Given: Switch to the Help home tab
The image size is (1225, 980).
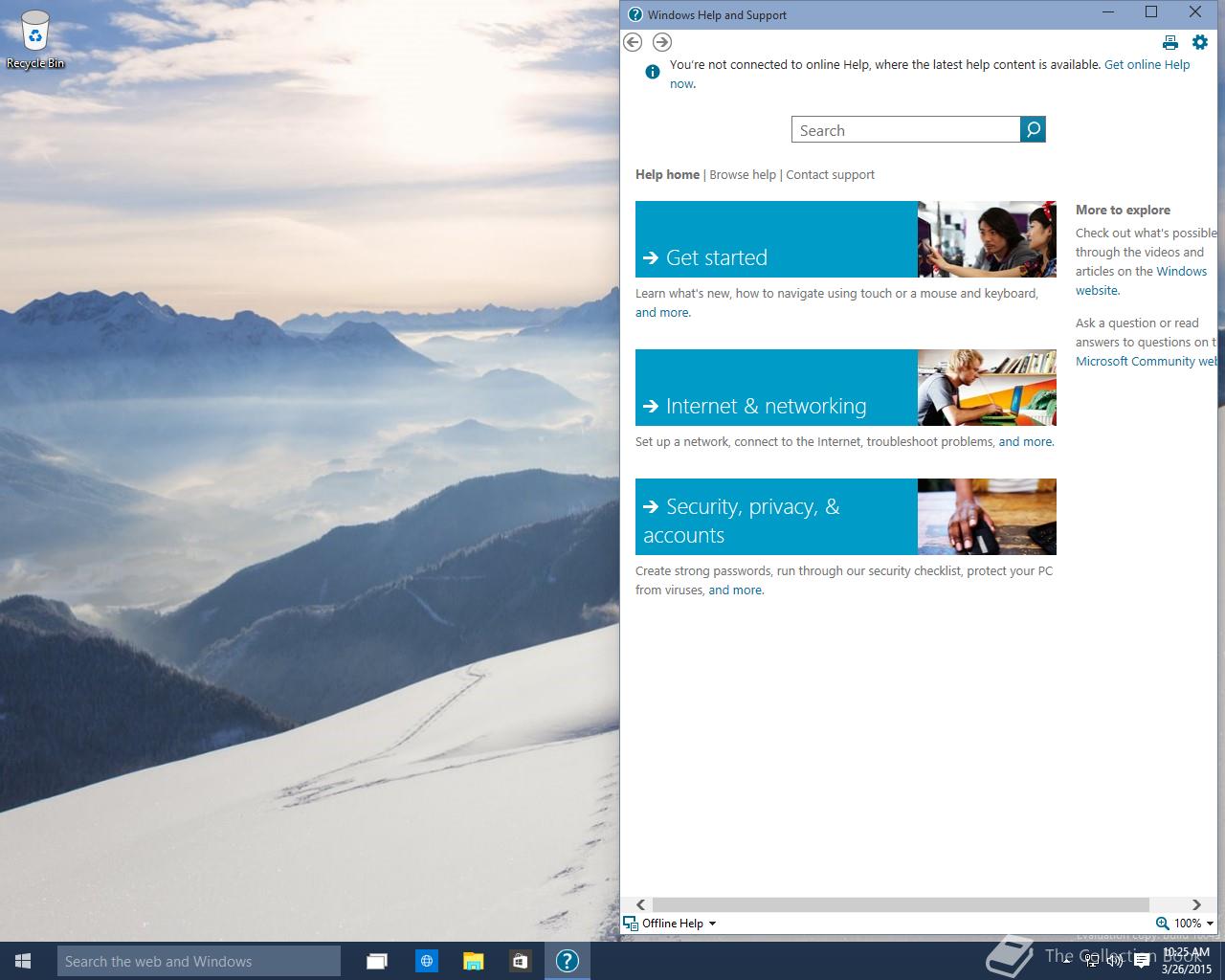Looking at the screenshot, I should (x=667, y=174).
